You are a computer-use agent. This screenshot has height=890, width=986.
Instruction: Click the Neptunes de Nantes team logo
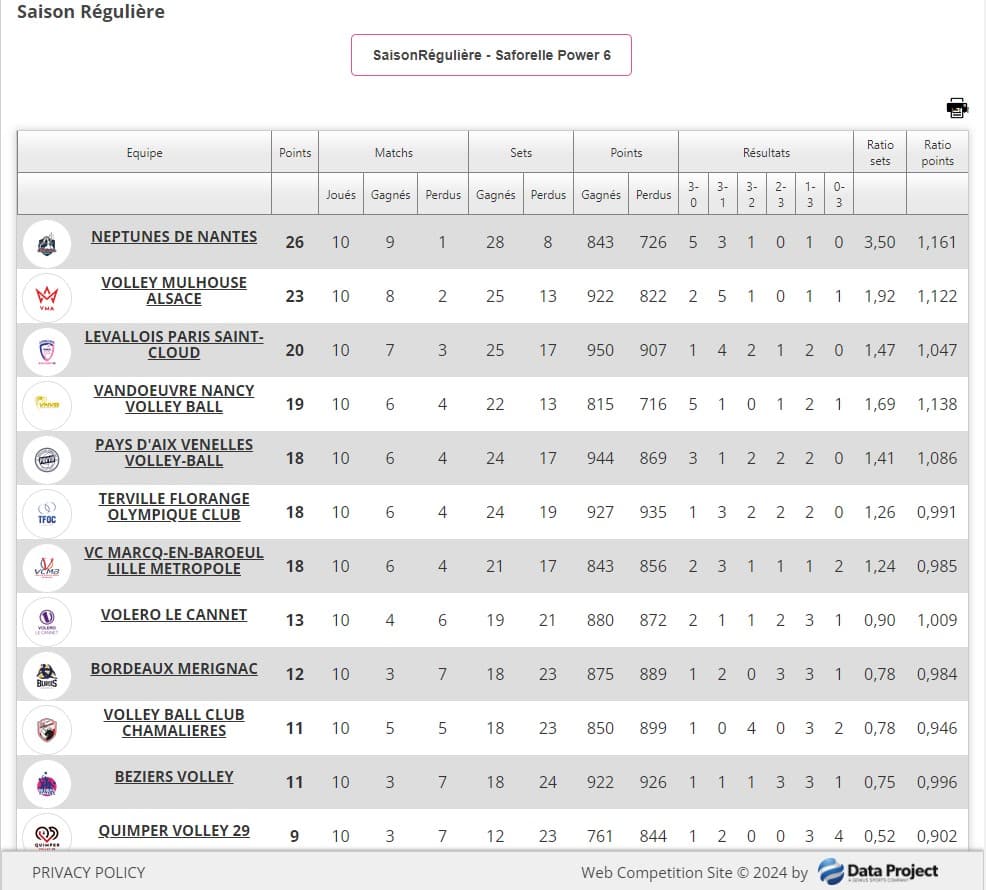(x=47, y=243)
